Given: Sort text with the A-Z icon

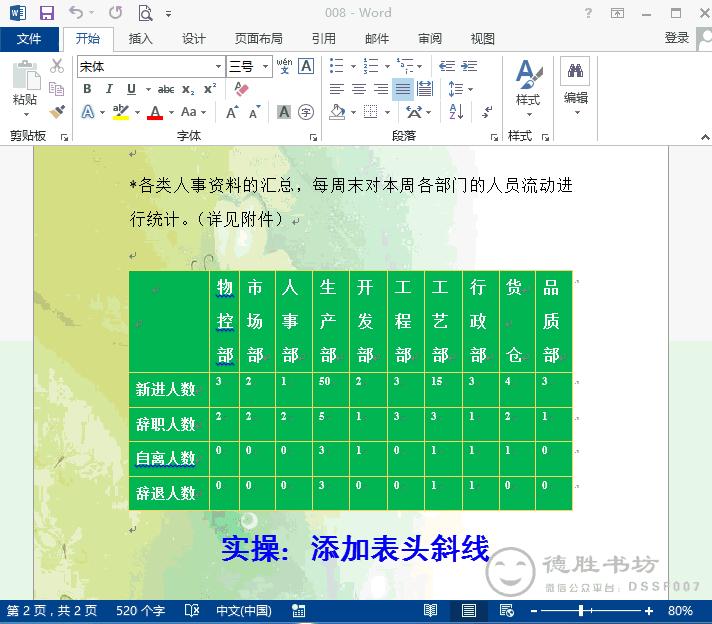Looking at the screenshot, I should [456, 112].
